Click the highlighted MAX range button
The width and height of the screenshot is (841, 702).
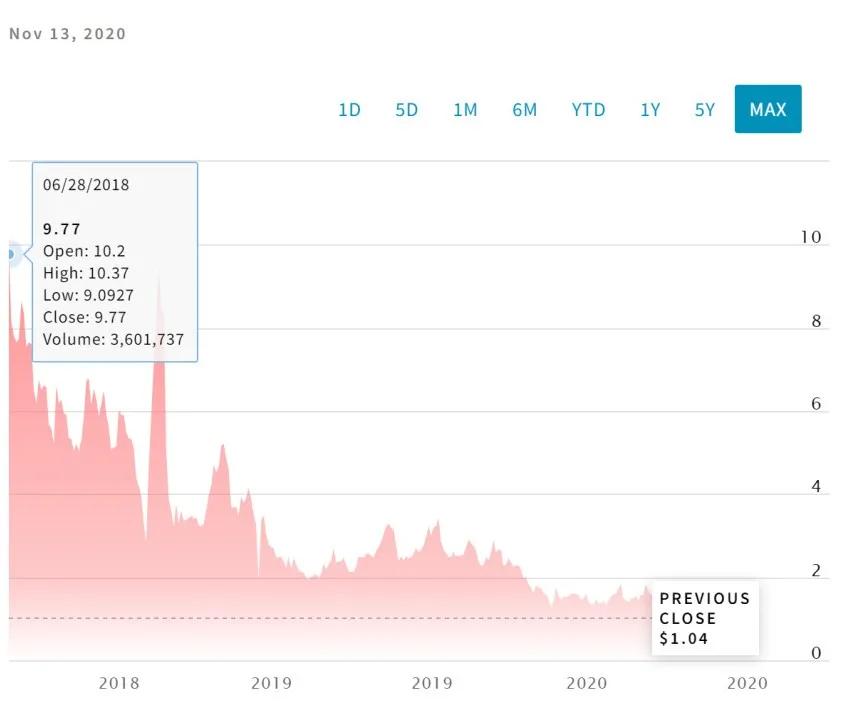pyautogui.click(x=768, y=109)
